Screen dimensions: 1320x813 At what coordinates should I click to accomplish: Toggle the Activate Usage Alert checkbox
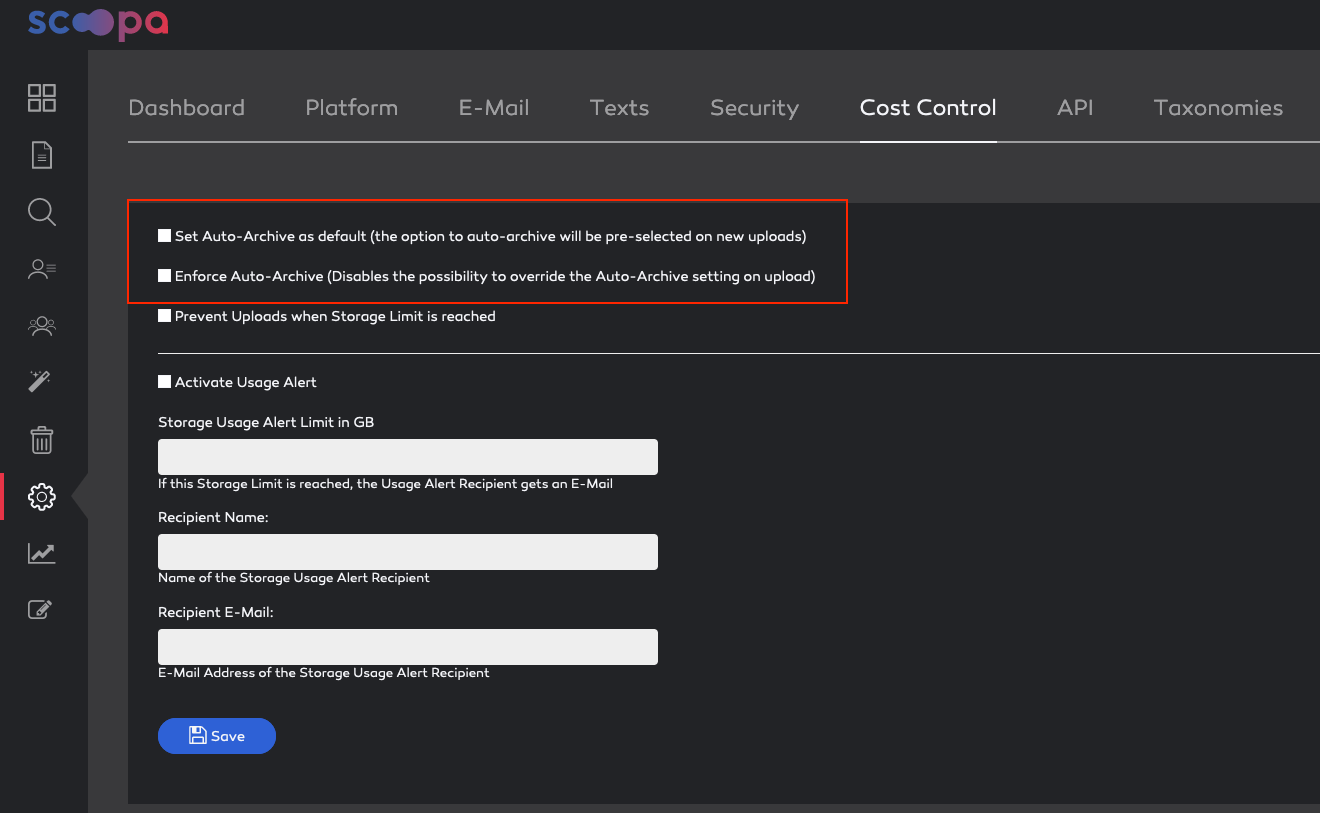click(x=164, y=382)
